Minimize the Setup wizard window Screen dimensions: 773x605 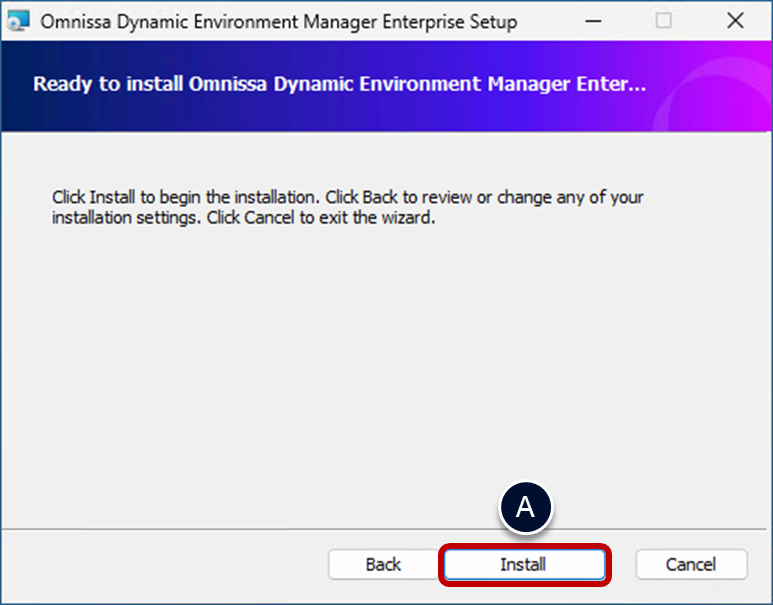[x=592, y=21]
